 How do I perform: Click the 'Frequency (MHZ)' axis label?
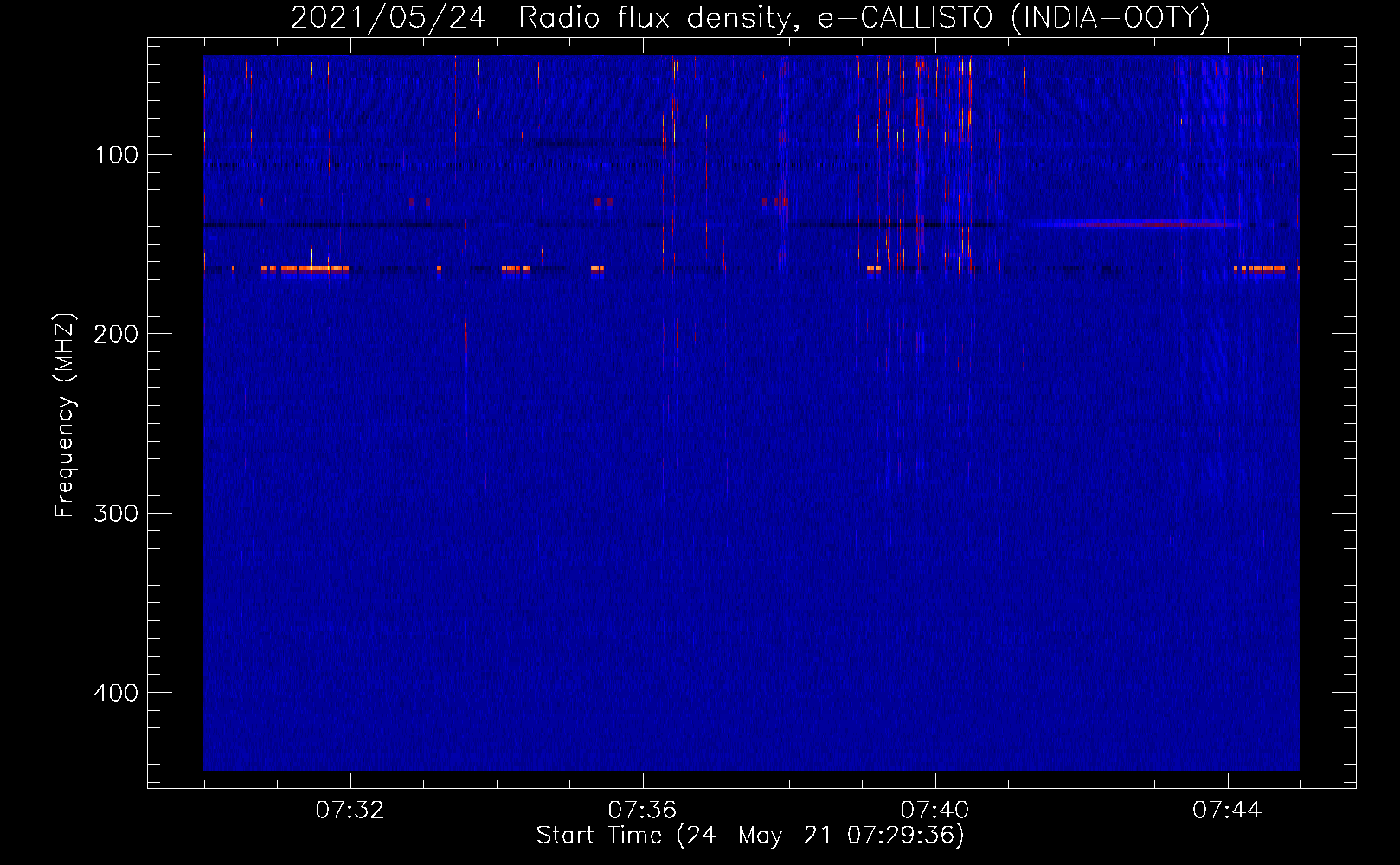pos(64,415)
